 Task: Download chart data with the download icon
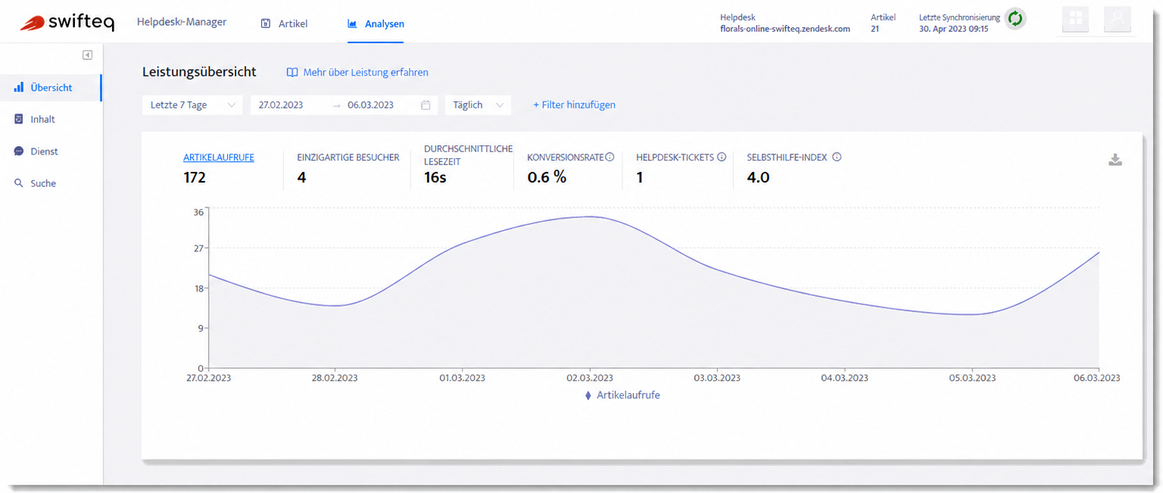(x=1115, y=160)
